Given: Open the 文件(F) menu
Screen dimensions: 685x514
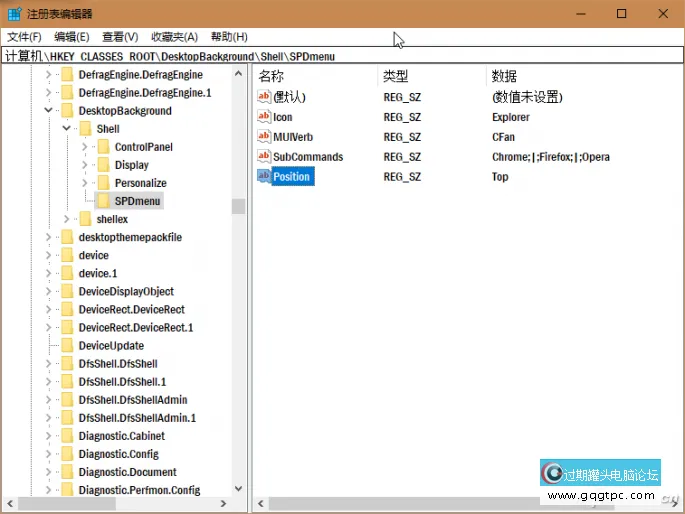Looking at the screenshot, I should (24, 37).
